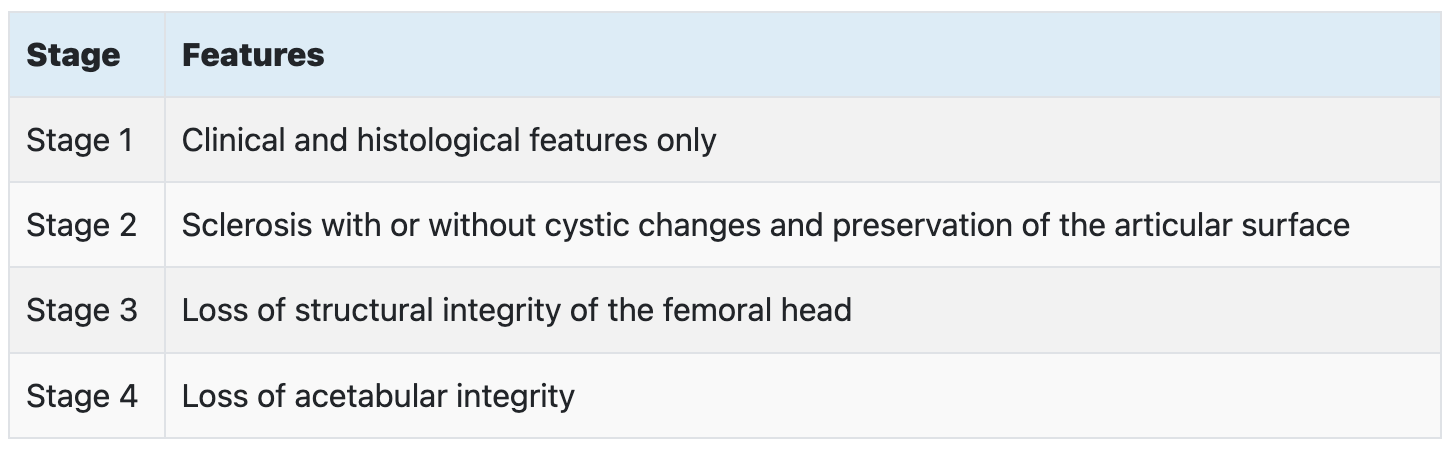Screen dimensions: 1454x454
Task: Select the Stage 3 cell
Action: (87, 310)
